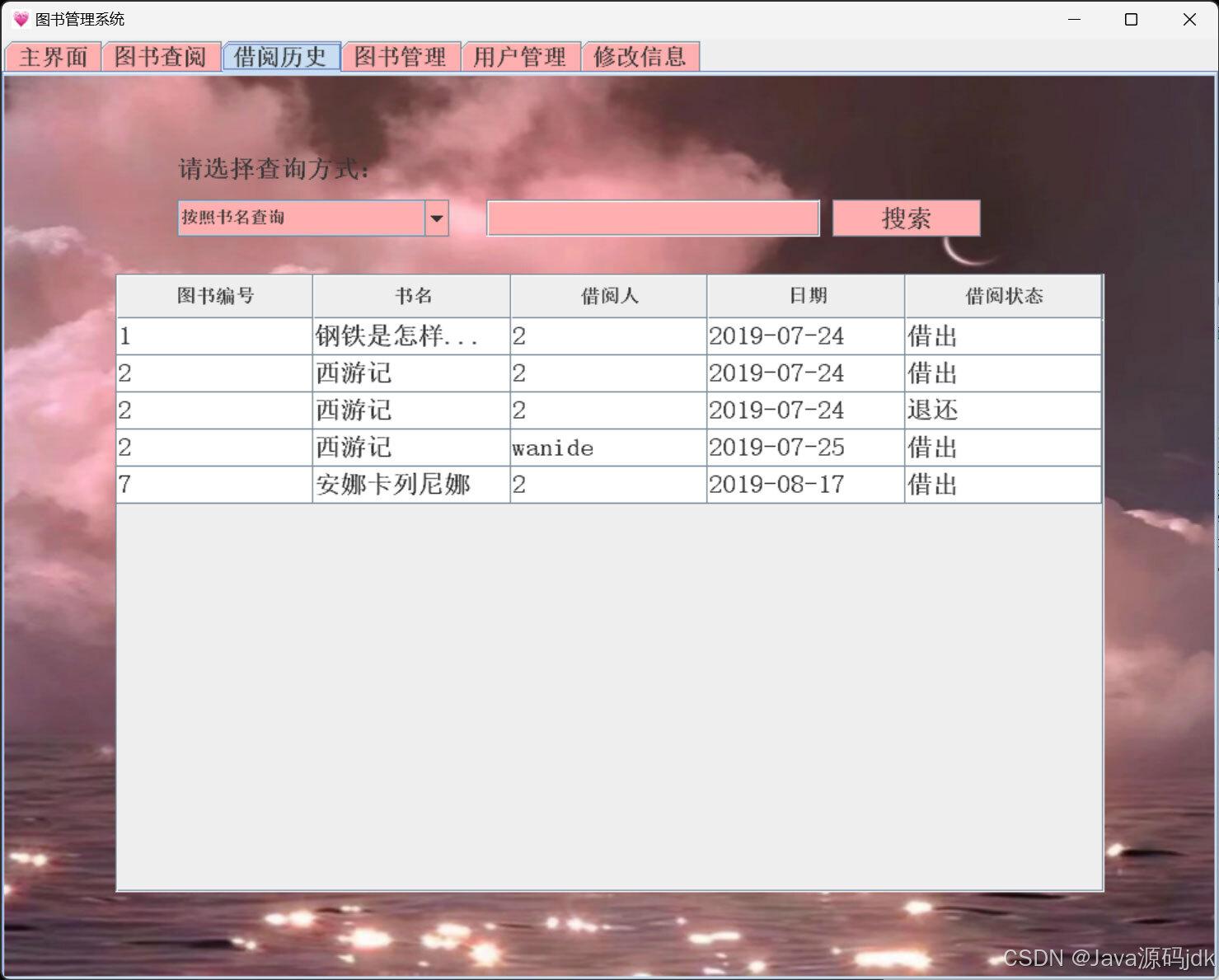Click the 2019-08-17 date cell
This screenshot has width=1219, height=980.
[x=806, y=485]
